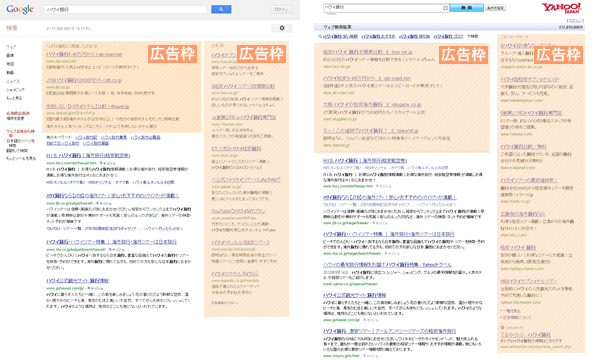This screenshot has width=600, height=360.
Task: Click the ログイン link under the Yahoo logo
Action: click(575, 21)
